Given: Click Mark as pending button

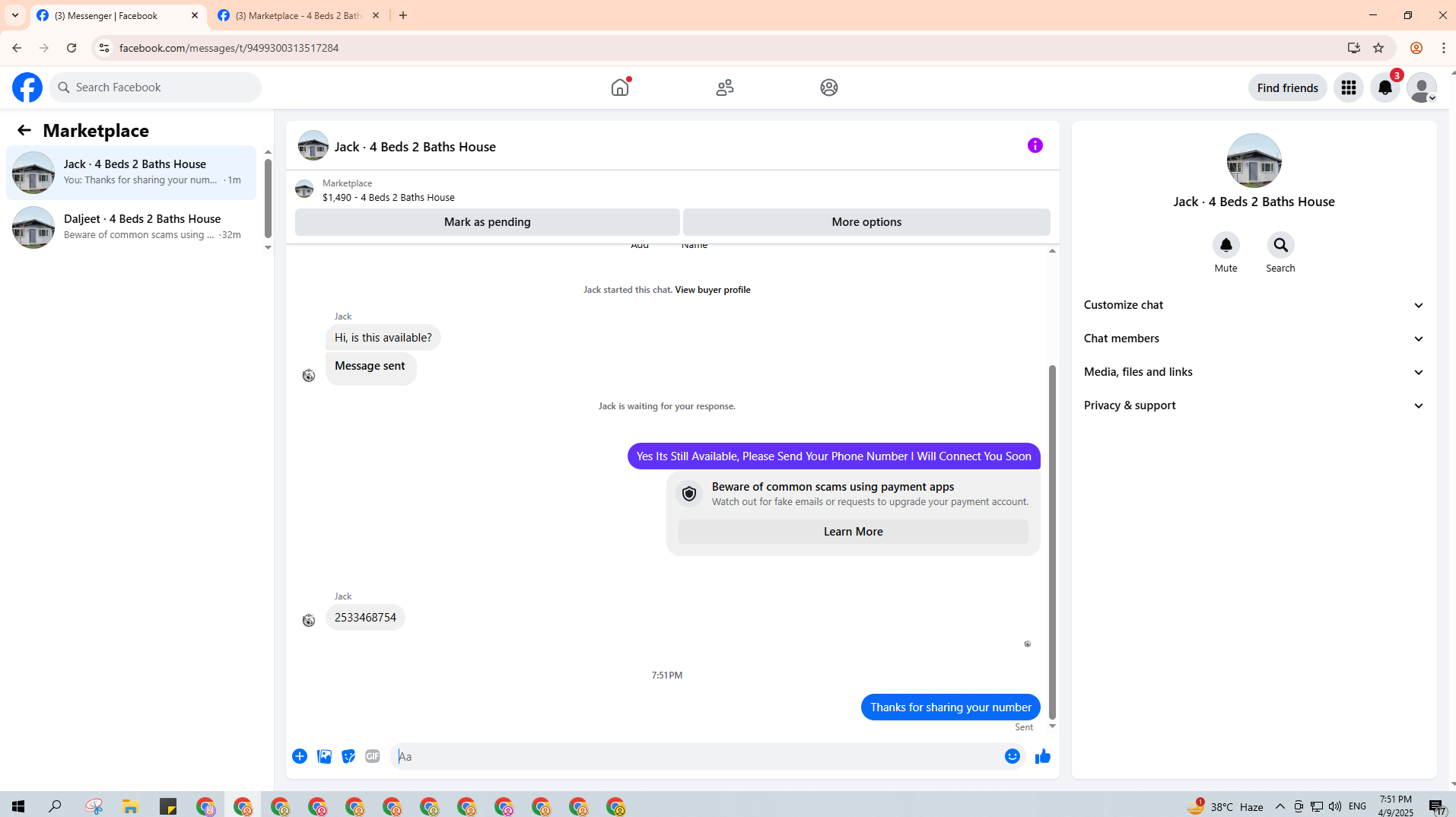Looking at the screenshot, I should 488,222.
